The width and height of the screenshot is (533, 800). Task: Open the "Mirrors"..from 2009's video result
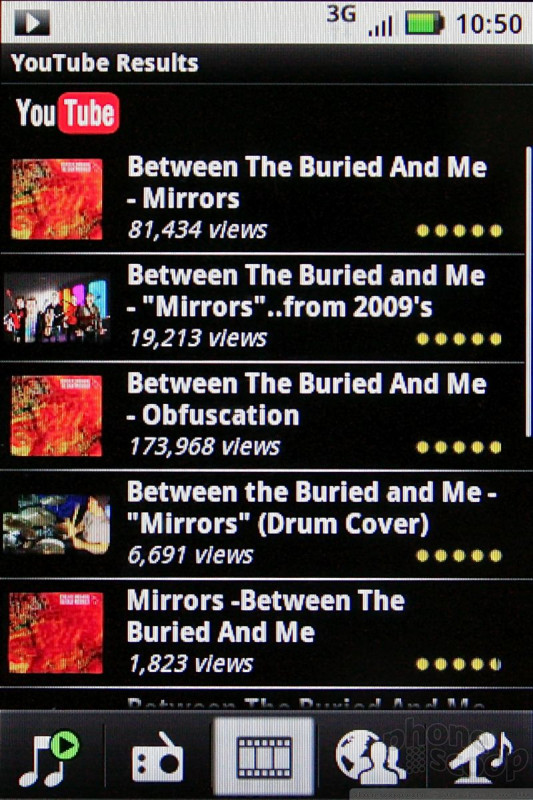262,308
